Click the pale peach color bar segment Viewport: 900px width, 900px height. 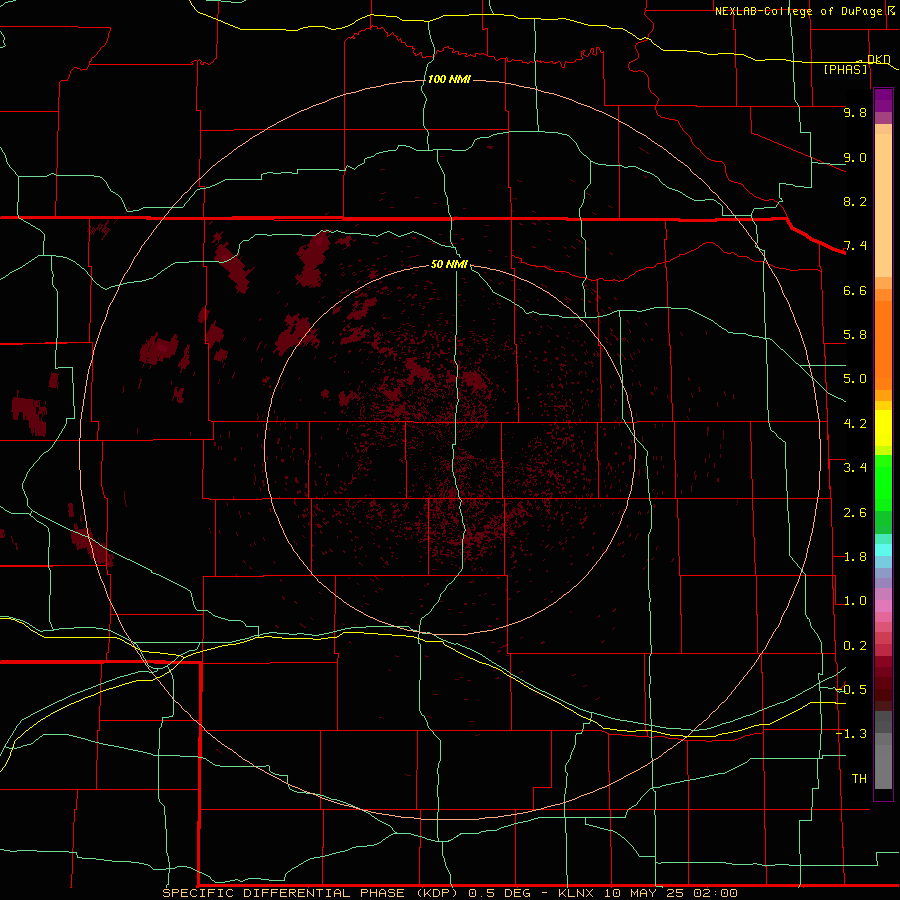click(883, 205)
